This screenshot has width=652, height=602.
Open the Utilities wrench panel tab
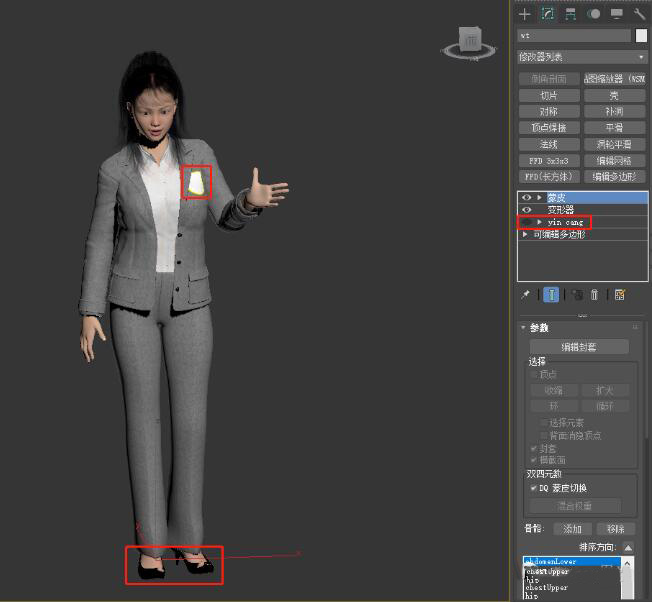[640, 14]
